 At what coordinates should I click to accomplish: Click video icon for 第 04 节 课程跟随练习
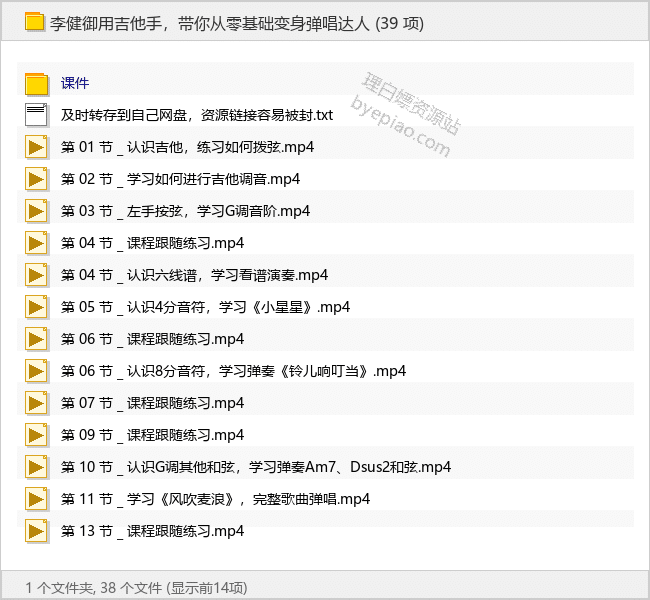36,243
